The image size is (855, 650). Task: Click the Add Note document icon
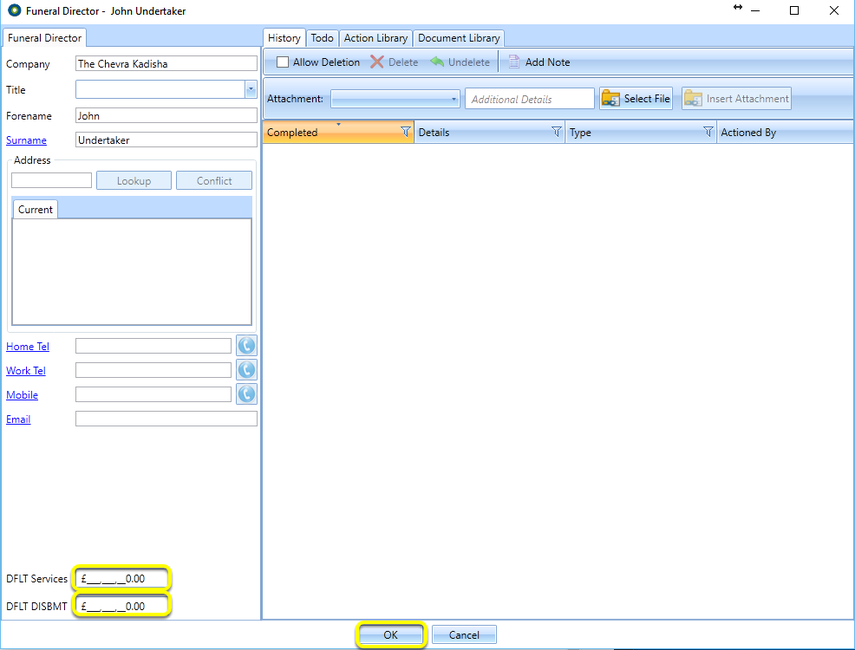click(x=514, y=62)
